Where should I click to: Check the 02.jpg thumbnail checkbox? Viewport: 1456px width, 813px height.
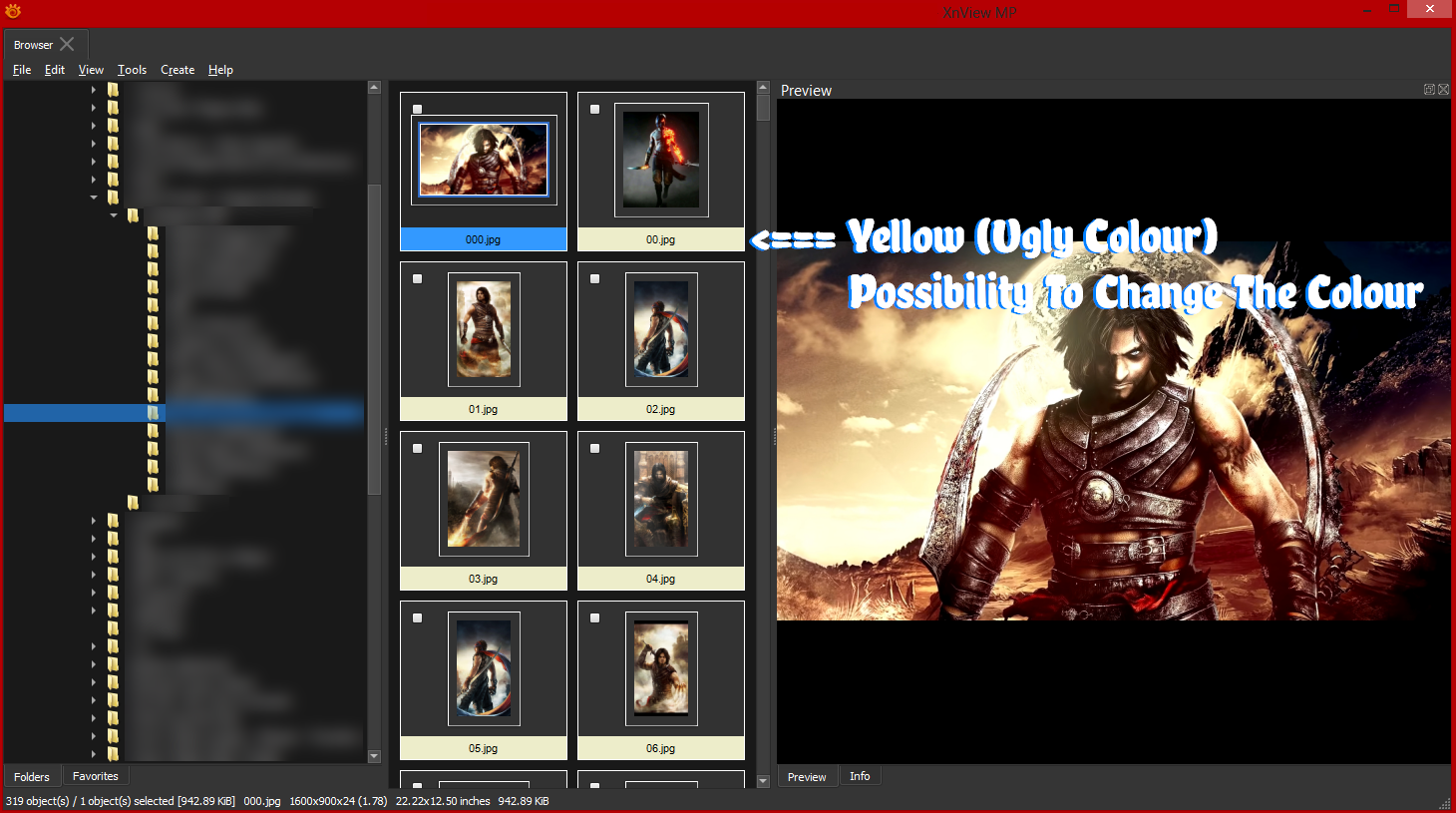pos(594,279)
